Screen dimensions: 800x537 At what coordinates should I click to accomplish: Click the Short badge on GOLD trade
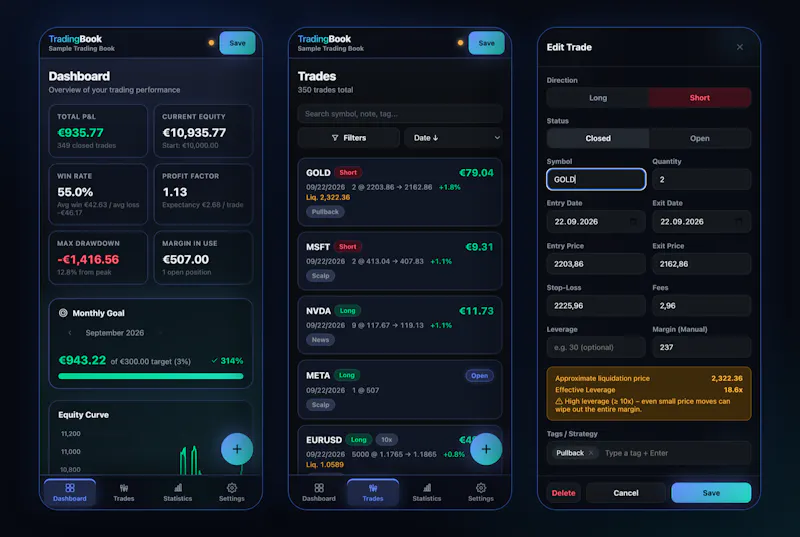[348, 172]
